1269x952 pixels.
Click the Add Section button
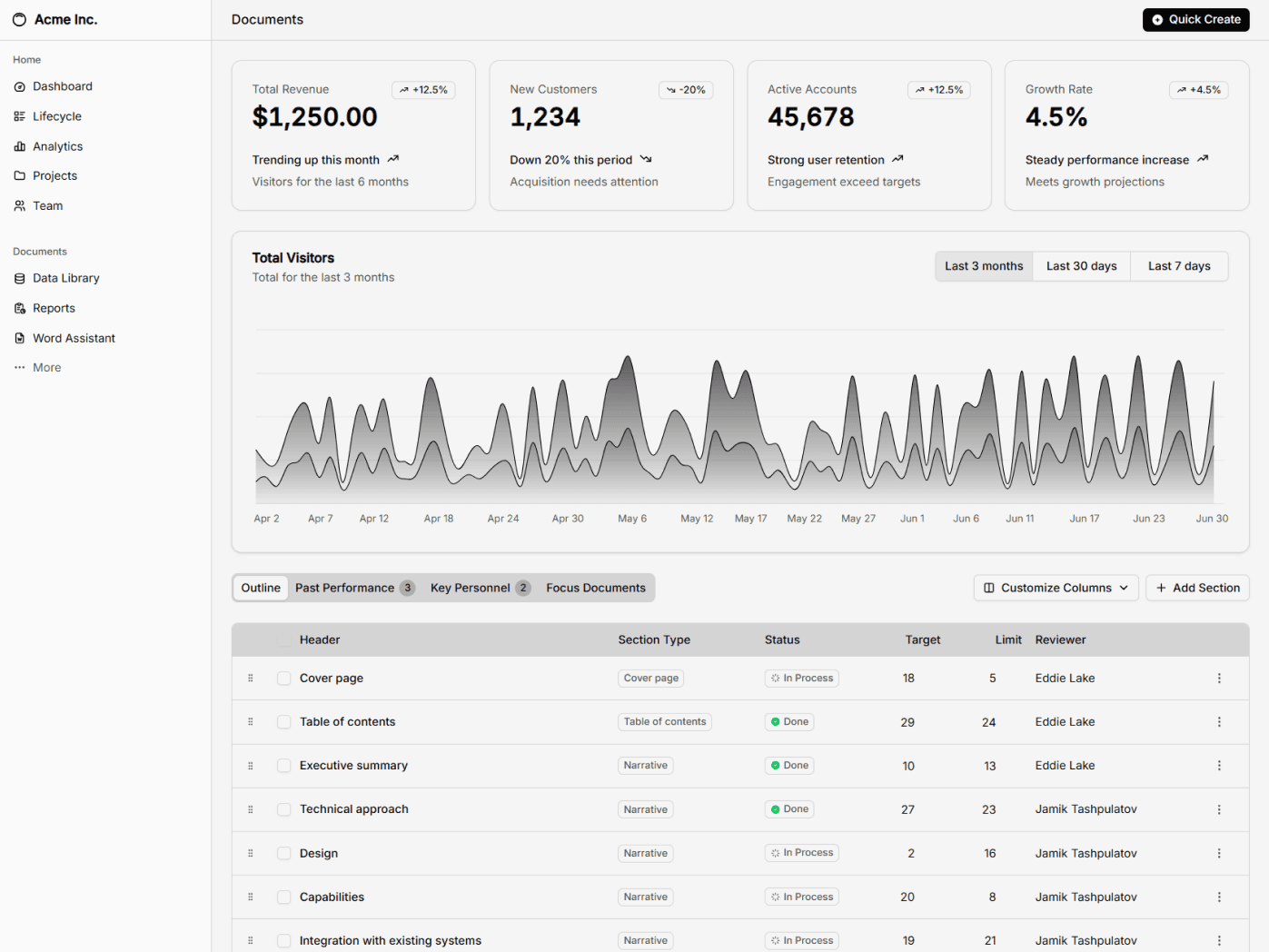pos(1197,588)
